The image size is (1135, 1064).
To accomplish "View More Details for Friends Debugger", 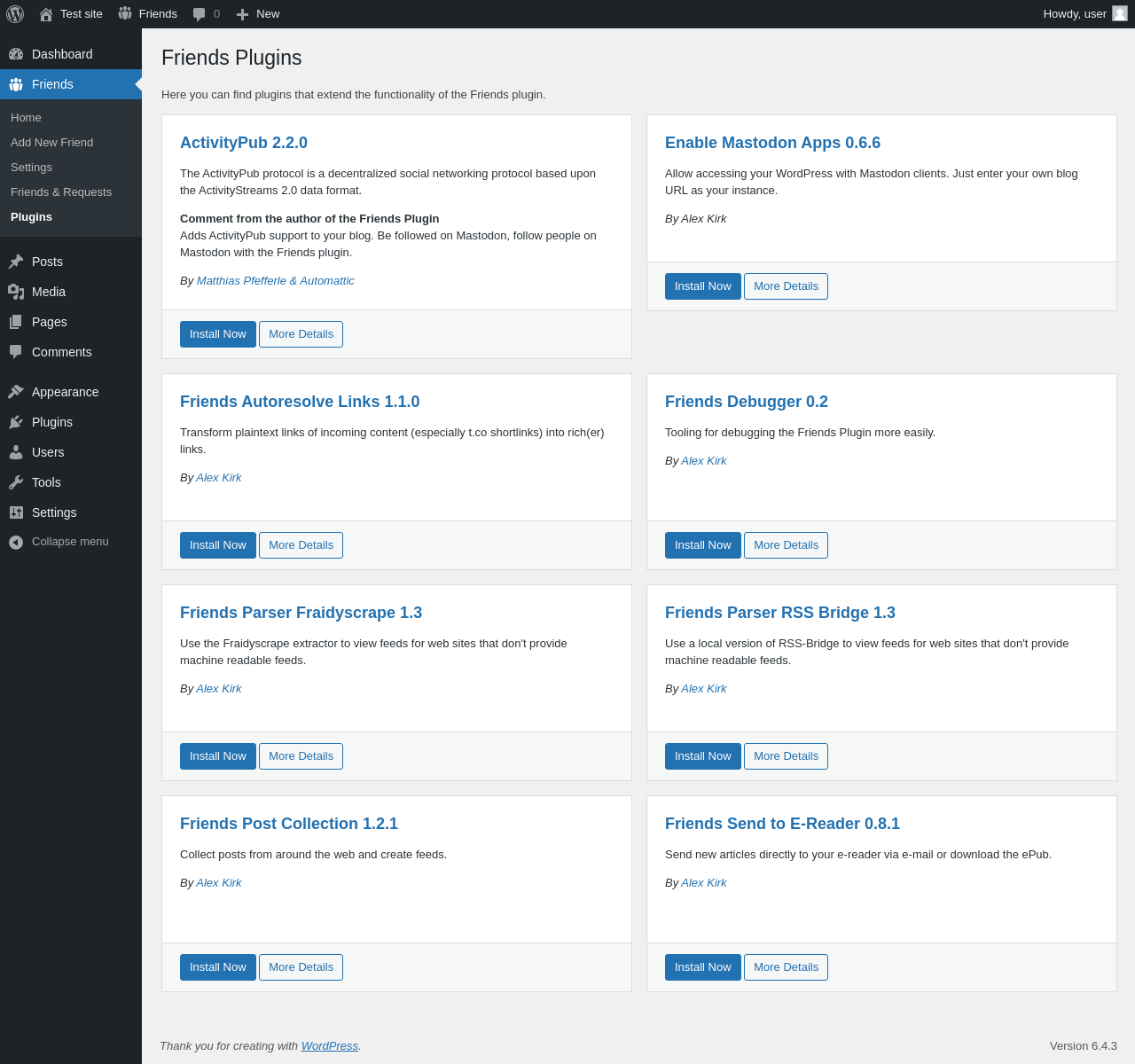I will tap(786, 545).
